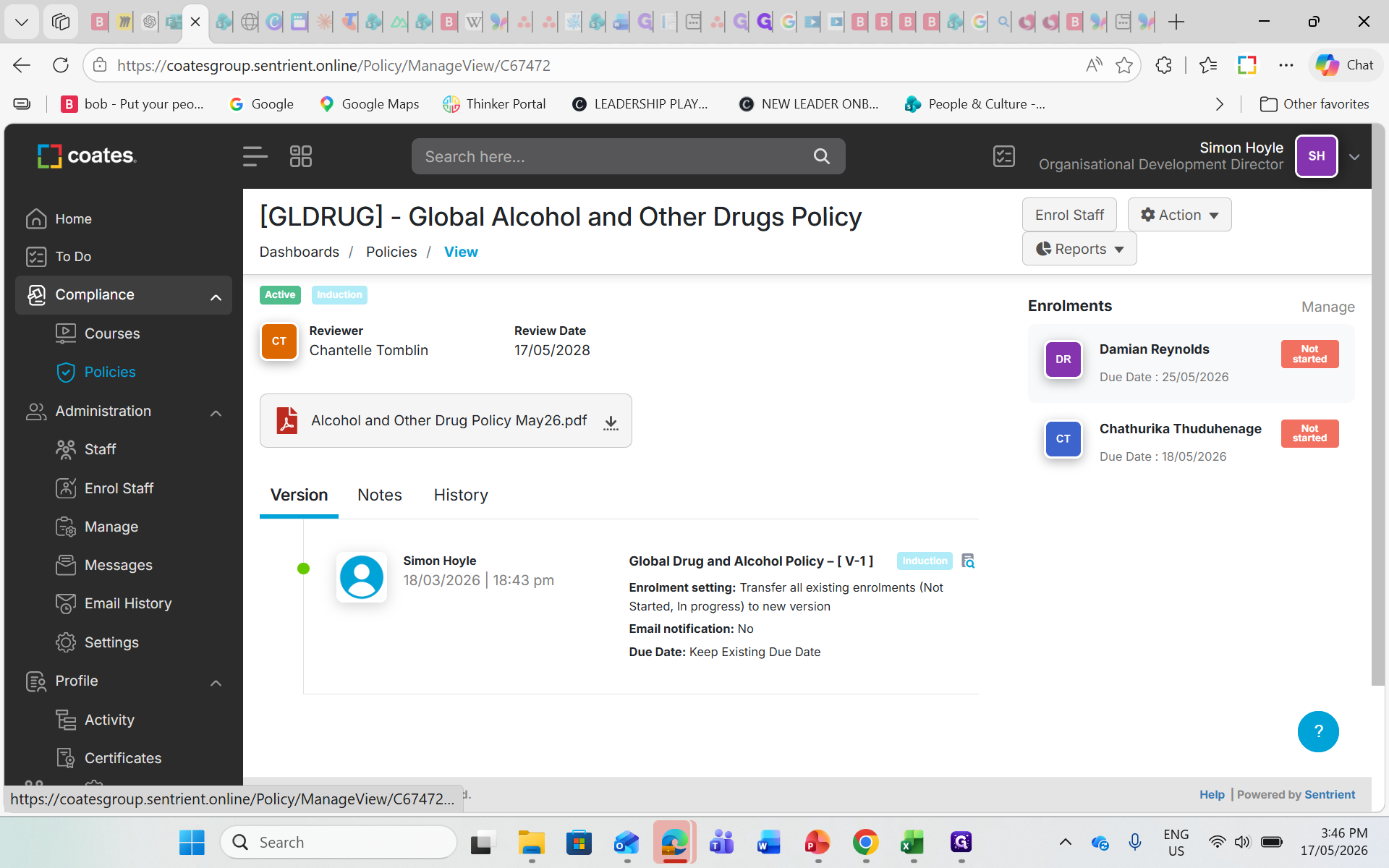The image size is (1389, 868).
Task: Switch to the History tab
Action: pos(461,495)
